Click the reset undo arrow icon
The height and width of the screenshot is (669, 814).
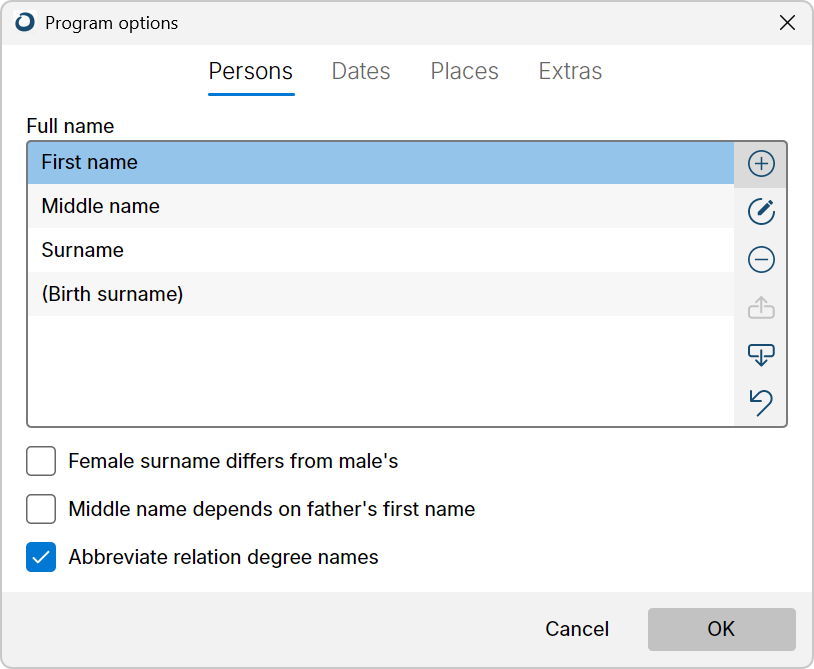coord(761,403)
